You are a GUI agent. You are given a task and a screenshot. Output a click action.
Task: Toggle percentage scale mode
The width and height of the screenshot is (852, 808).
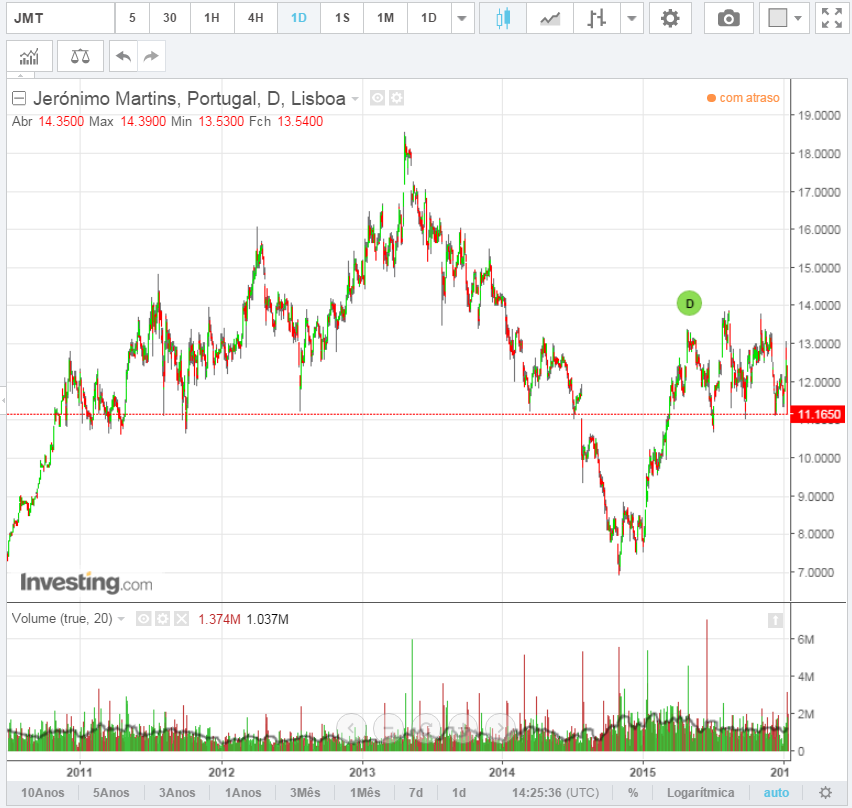tap(633, 793)
